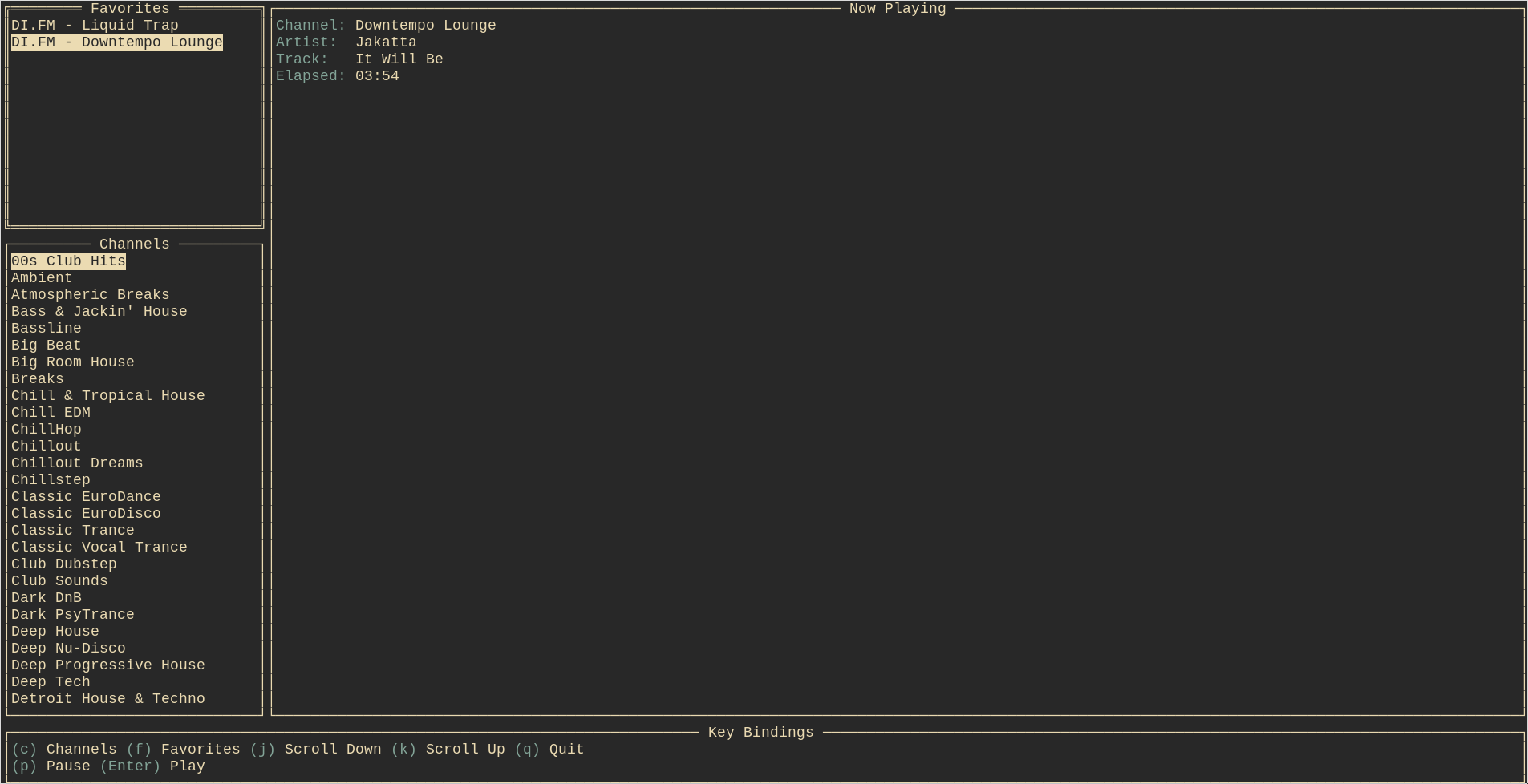Screen dimensions: 1528x784
Task: Select Deep Nu-Disco channel
Action: tap(68, 649)
